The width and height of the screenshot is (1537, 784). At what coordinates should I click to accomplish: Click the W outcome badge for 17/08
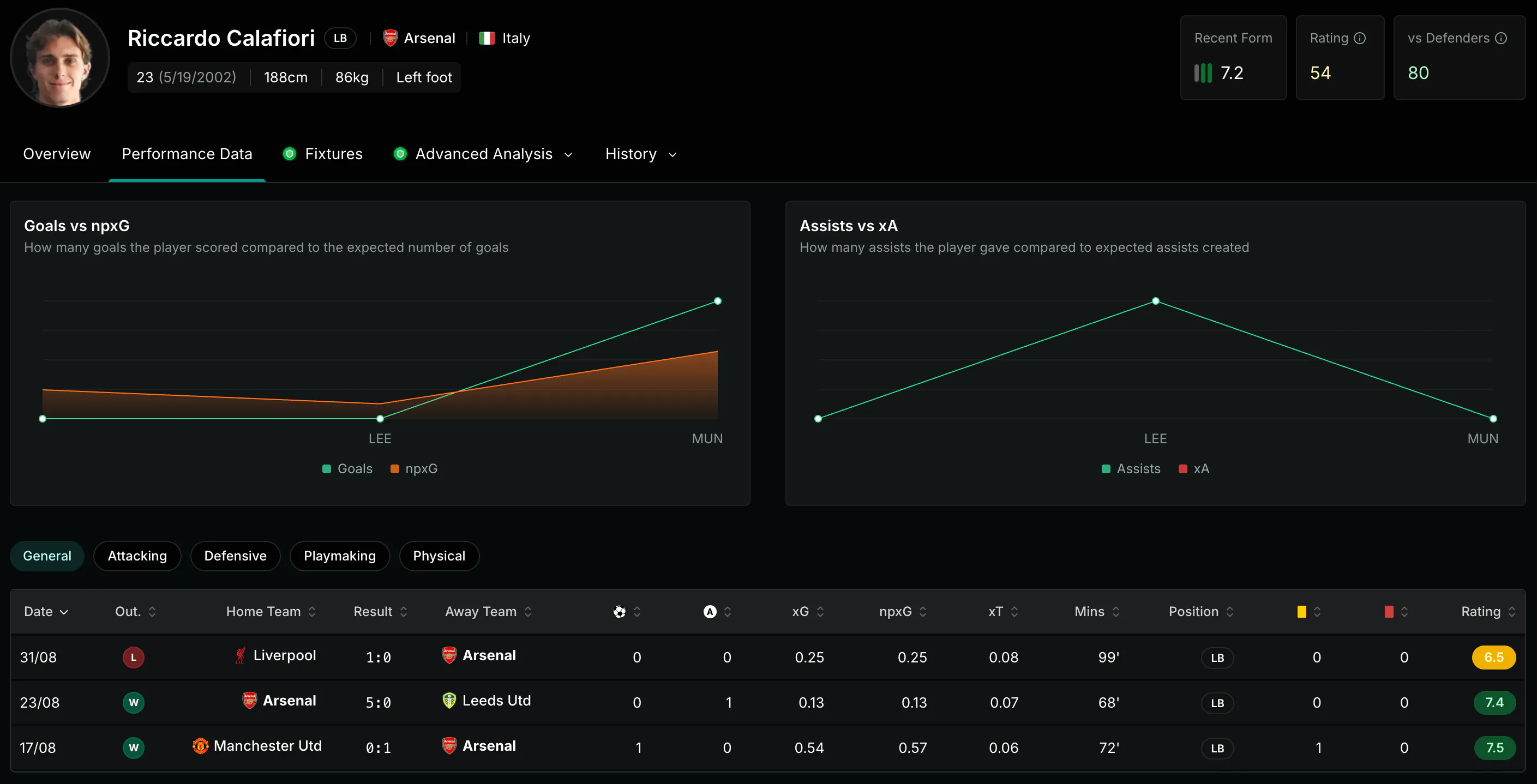134,748
